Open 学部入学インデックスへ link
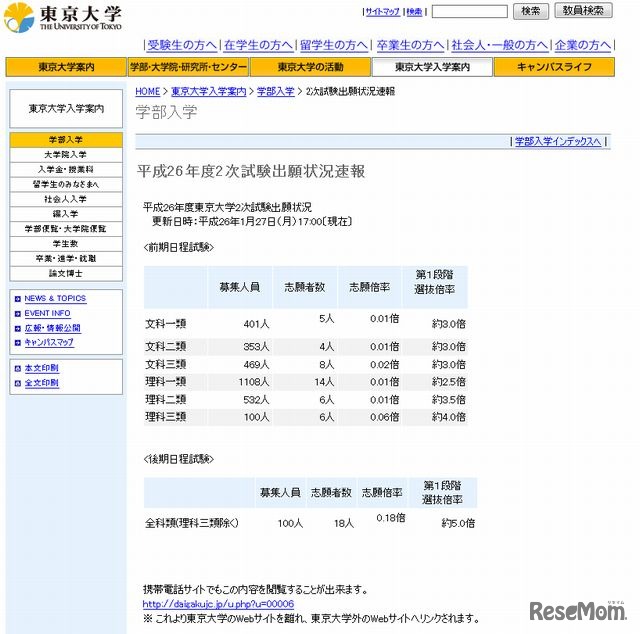Screen dimensions: 640x634 [558, 142]
